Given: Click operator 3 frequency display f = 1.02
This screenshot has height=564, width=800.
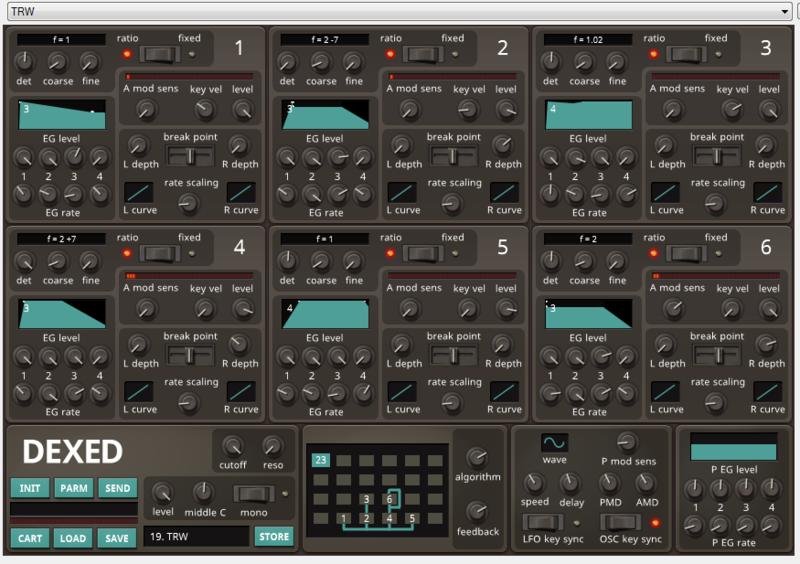Looking at the screenshot, I should 588,39.
